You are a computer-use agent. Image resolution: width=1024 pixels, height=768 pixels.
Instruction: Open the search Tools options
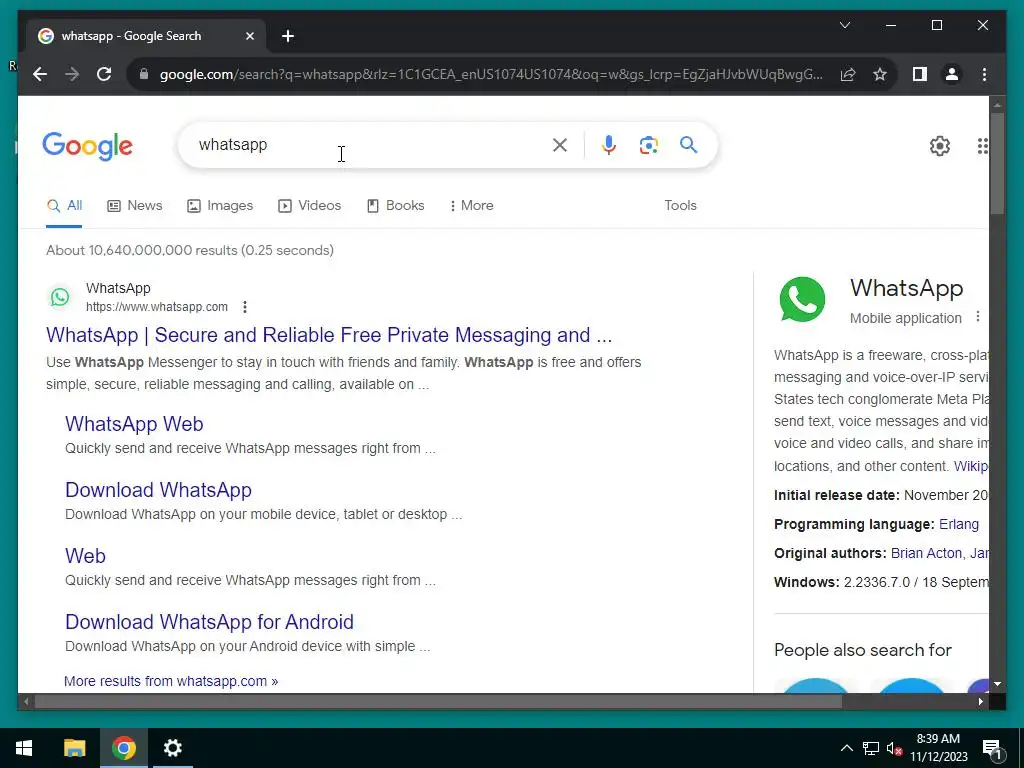pyautogui.click(x=680, y=206)
